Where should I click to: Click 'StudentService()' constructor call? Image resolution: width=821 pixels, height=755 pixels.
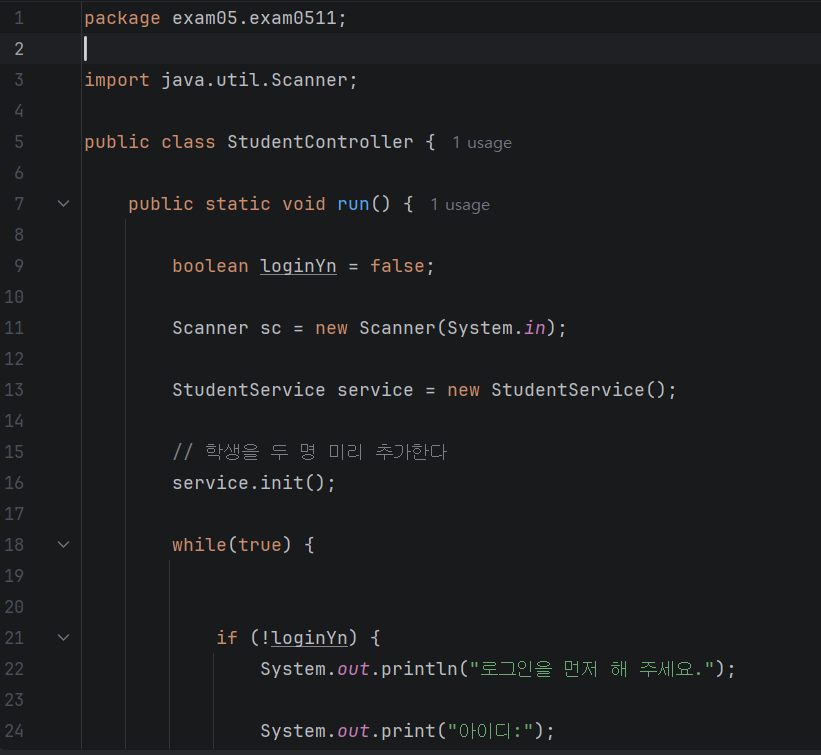coord(578,390)
